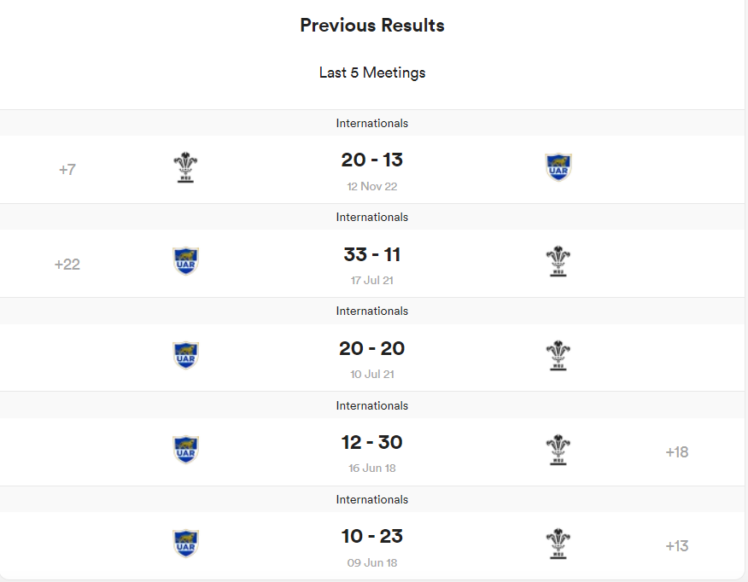Select the Wales crest in the 09 Jun 18 match

point(558,544)
